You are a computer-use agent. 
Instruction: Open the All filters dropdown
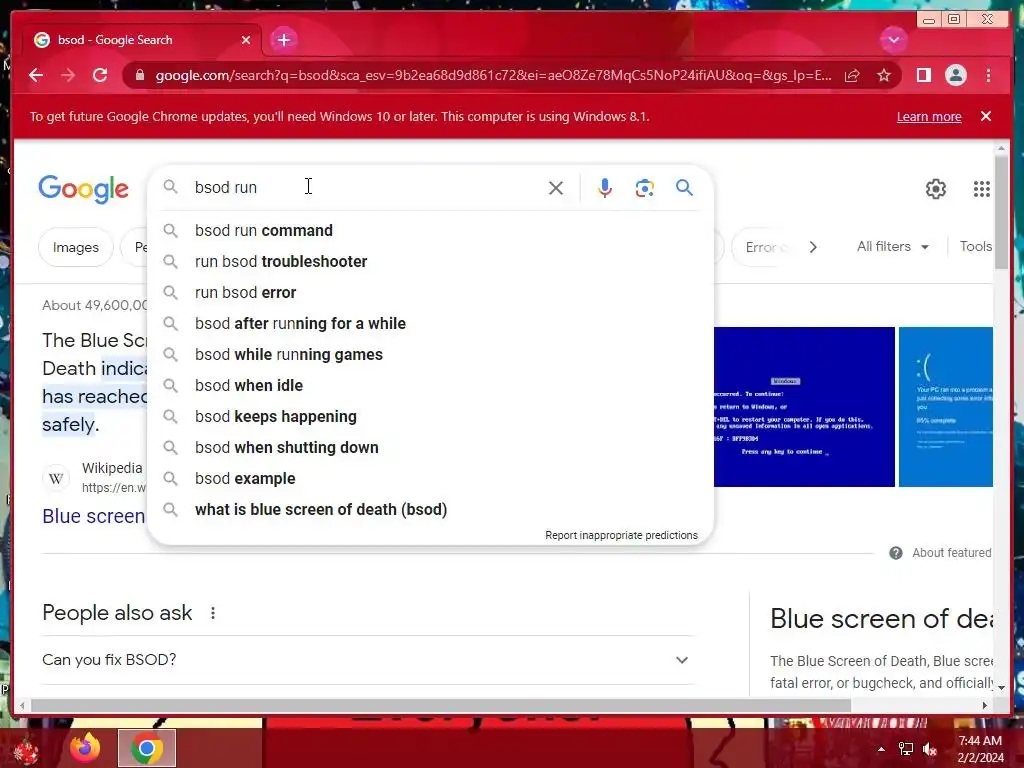(x=892, y=246)
